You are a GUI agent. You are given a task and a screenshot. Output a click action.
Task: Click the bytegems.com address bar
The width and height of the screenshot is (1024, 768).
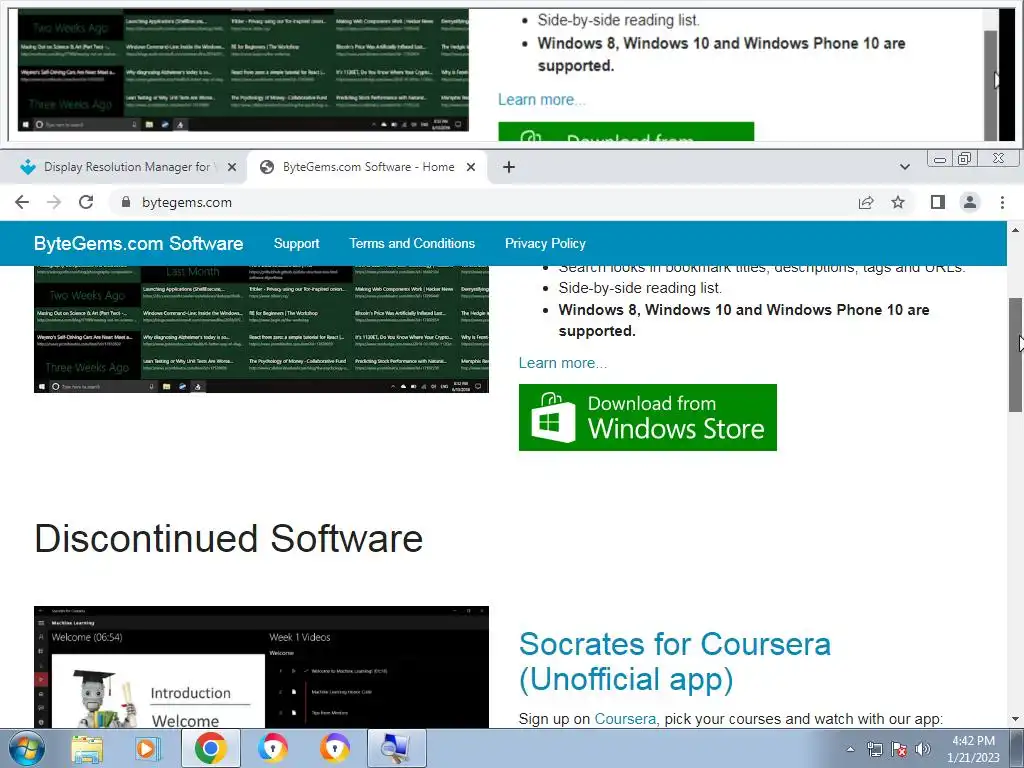(x=483, y=202)
